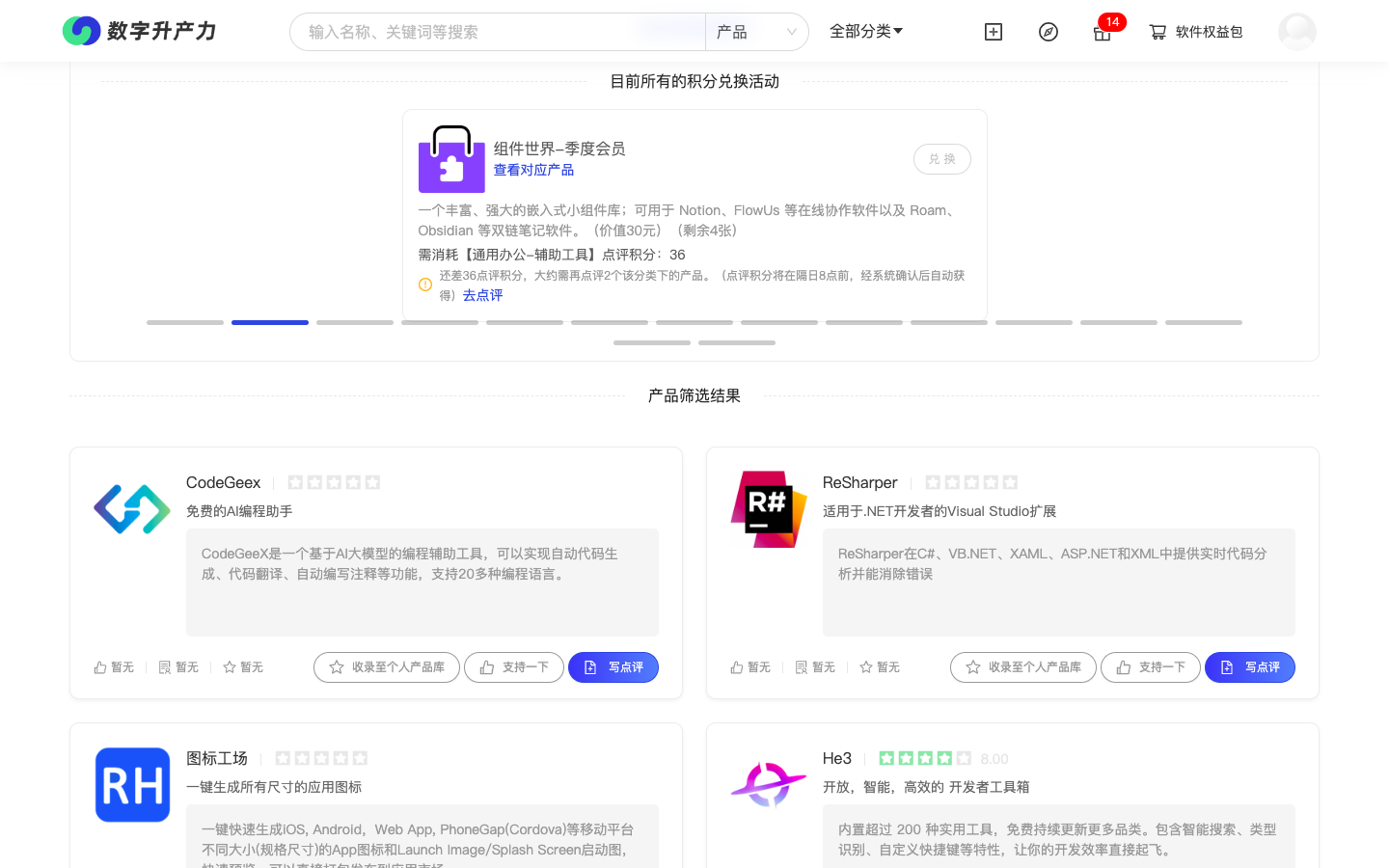Click the 组件世界 bag product icon
The image size is (1389, 868).
coord(451,159)
